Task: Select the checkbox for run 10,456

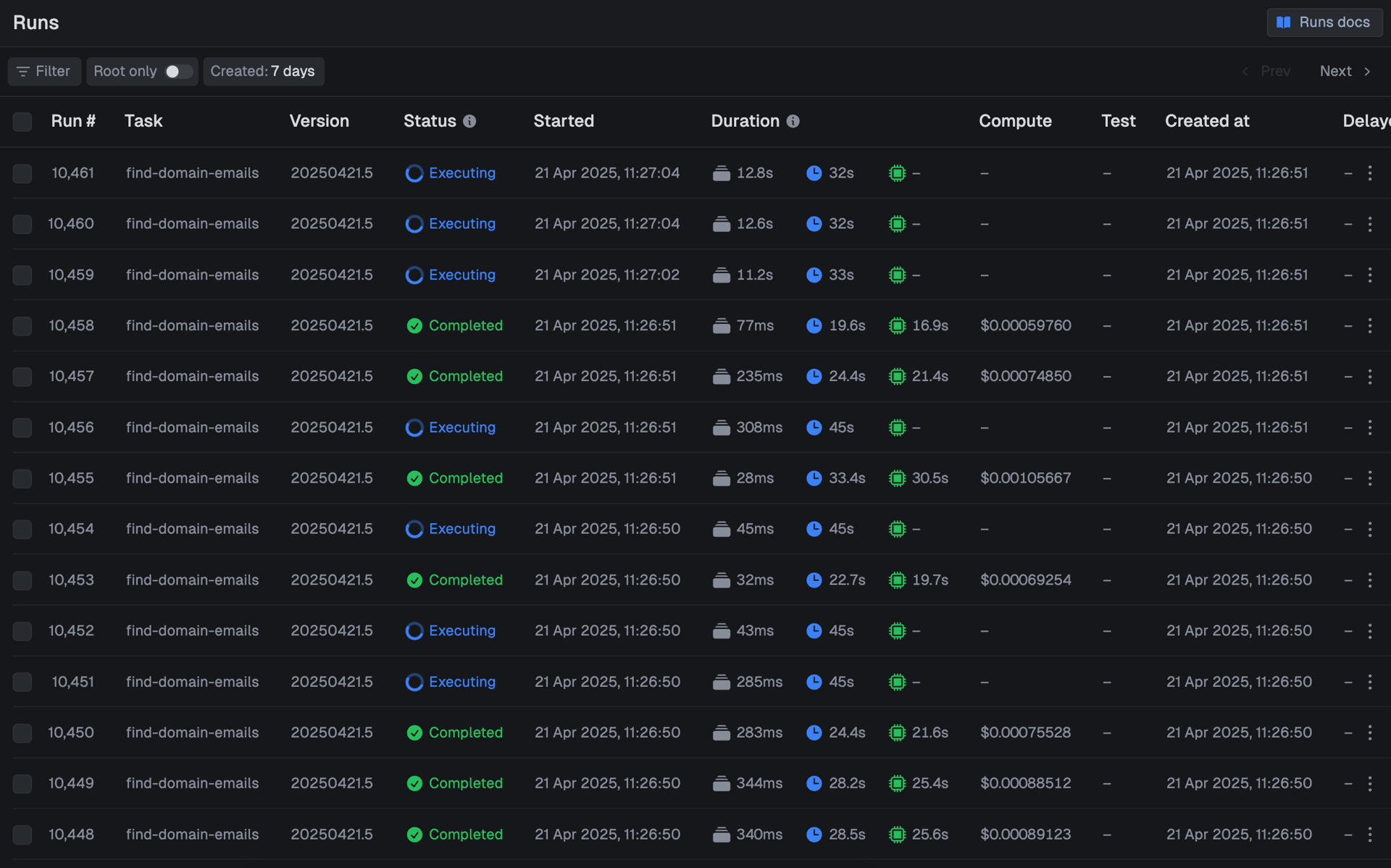Action: 22,427
